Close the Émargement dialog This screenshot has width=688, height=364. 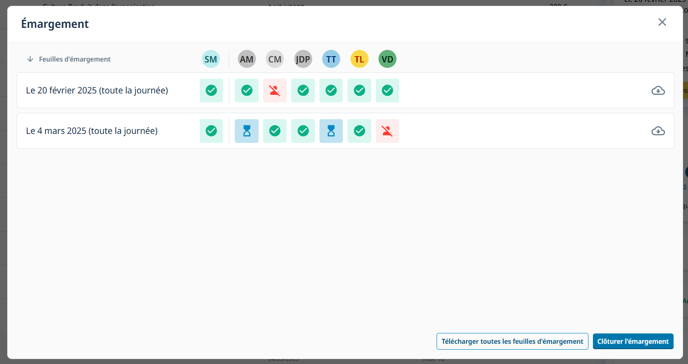pyautogui.click(x=662, y=22)
